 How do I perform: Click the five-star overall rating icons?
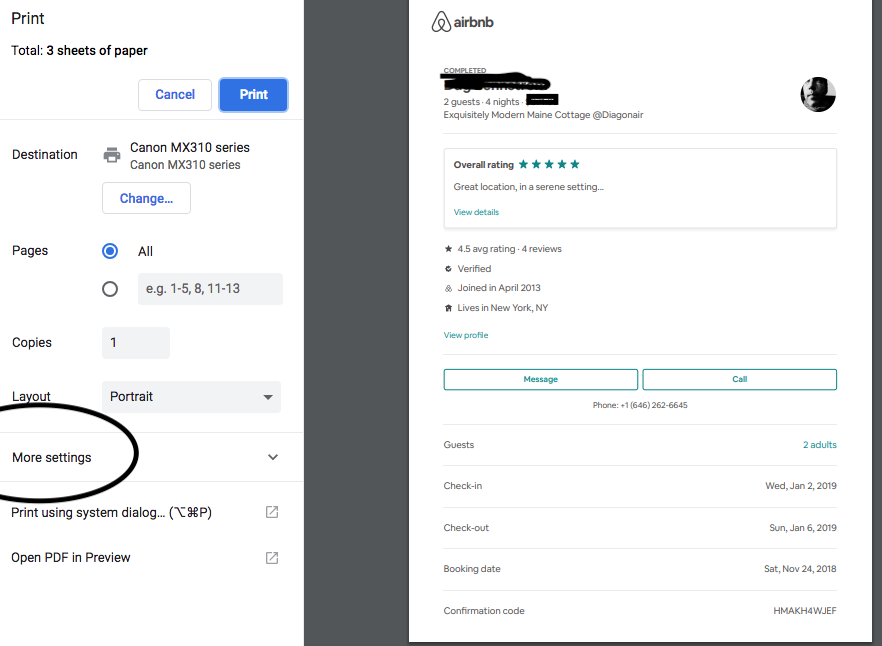pos(549,164)
